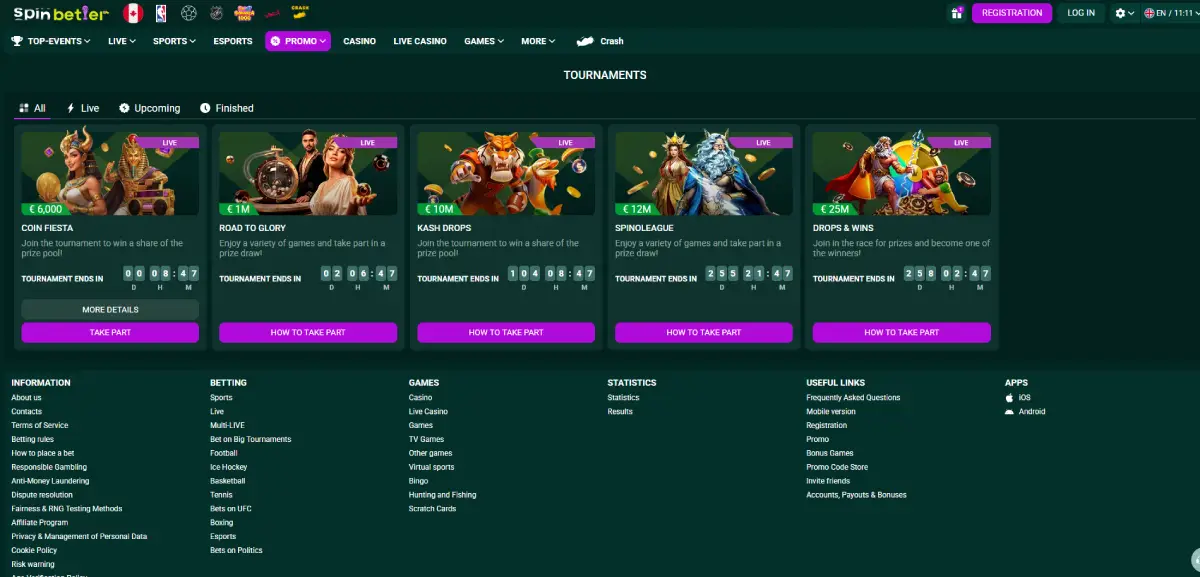Open the Android app link
The width and height of the screenshot is (1200, 577).
pyautogui.click(x=1025, y=412)
